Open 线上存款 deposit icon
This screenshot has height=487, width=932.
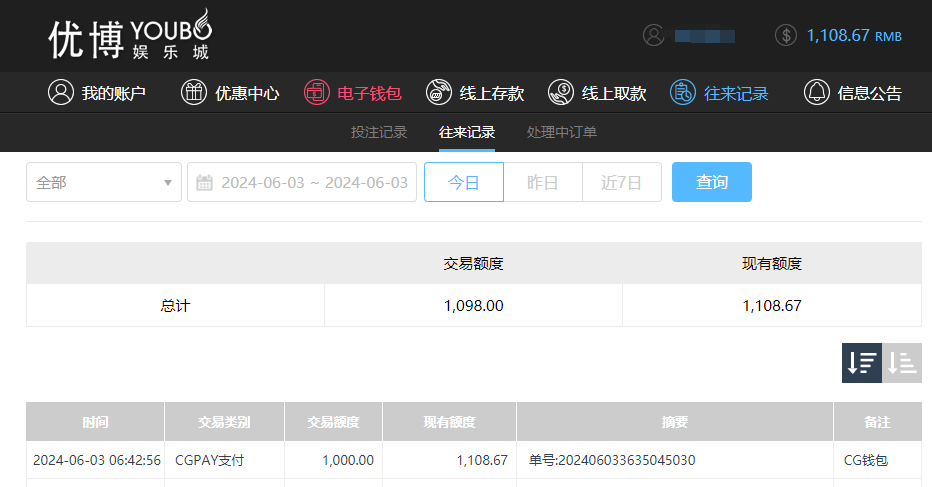[x=438, y=93]
